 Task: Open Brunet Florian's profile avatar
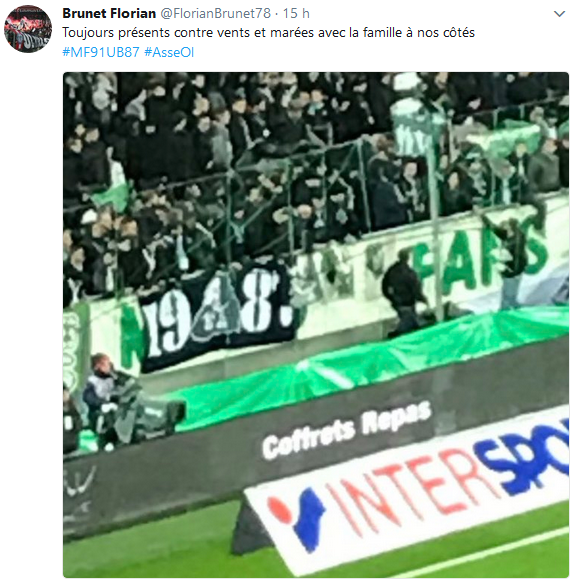point(28,28)
